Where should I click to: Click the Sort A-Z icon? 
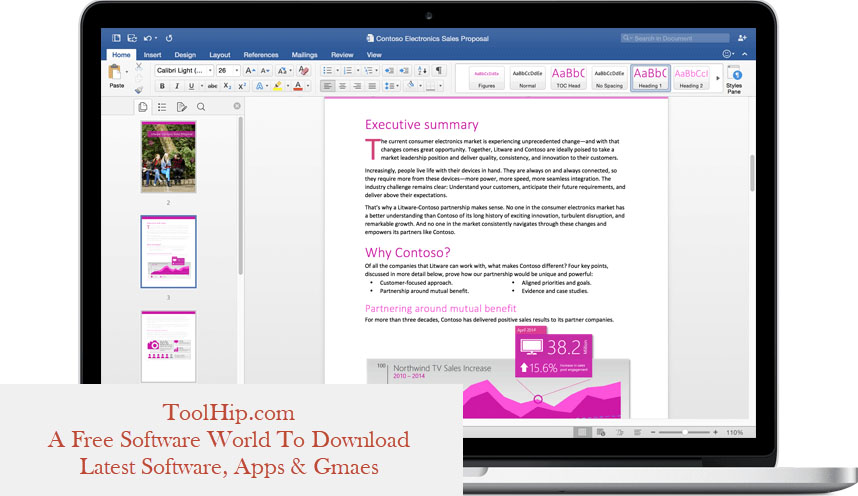point(422,71)
